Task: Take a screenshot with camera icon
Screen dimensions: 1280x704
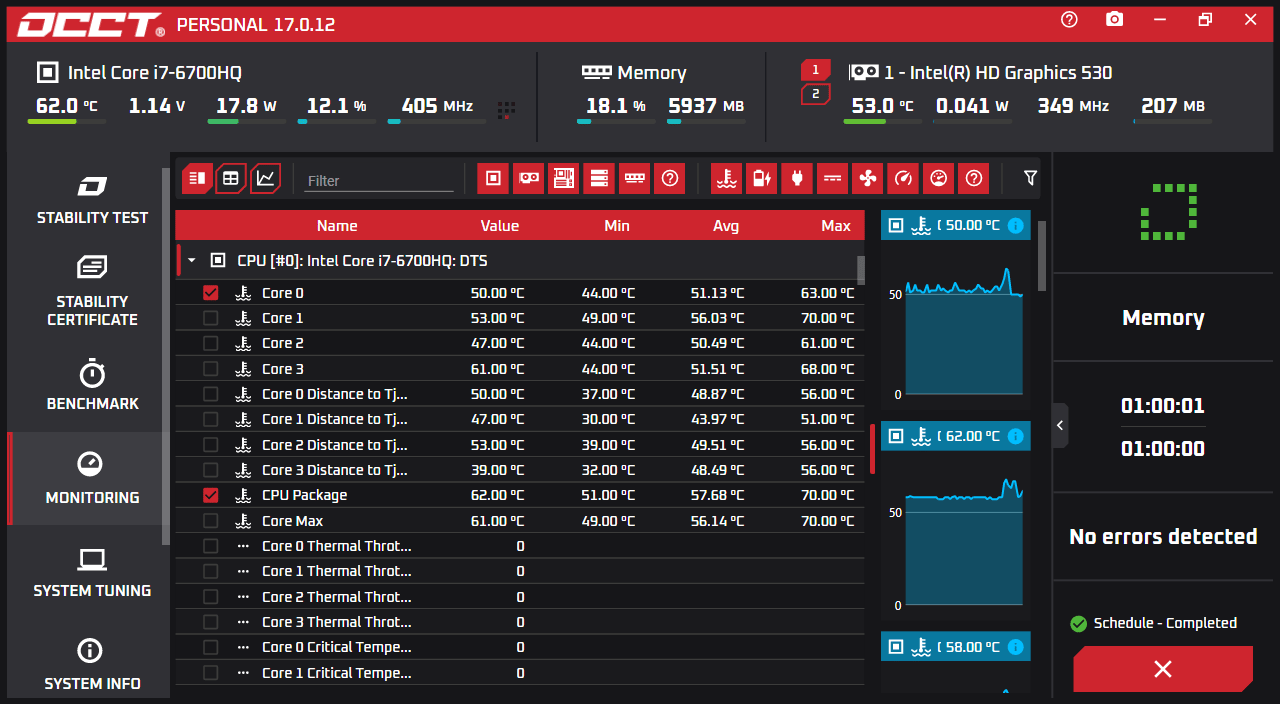Action: click(x=1115, y=20)
